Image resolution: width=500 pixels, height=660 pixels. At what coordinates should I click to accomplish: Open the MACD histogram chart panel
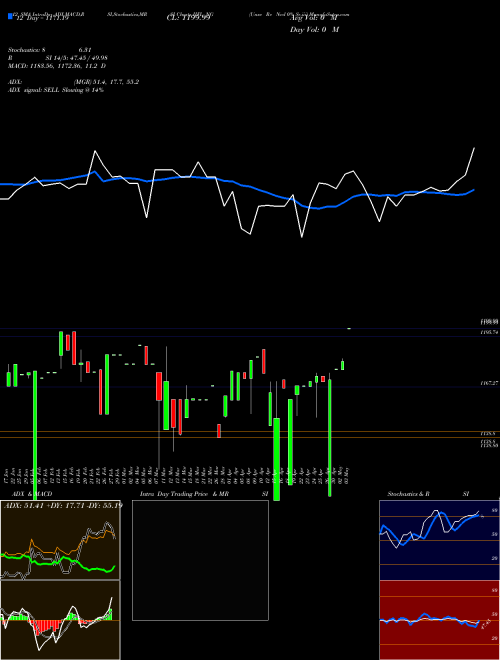pos(60,620)
